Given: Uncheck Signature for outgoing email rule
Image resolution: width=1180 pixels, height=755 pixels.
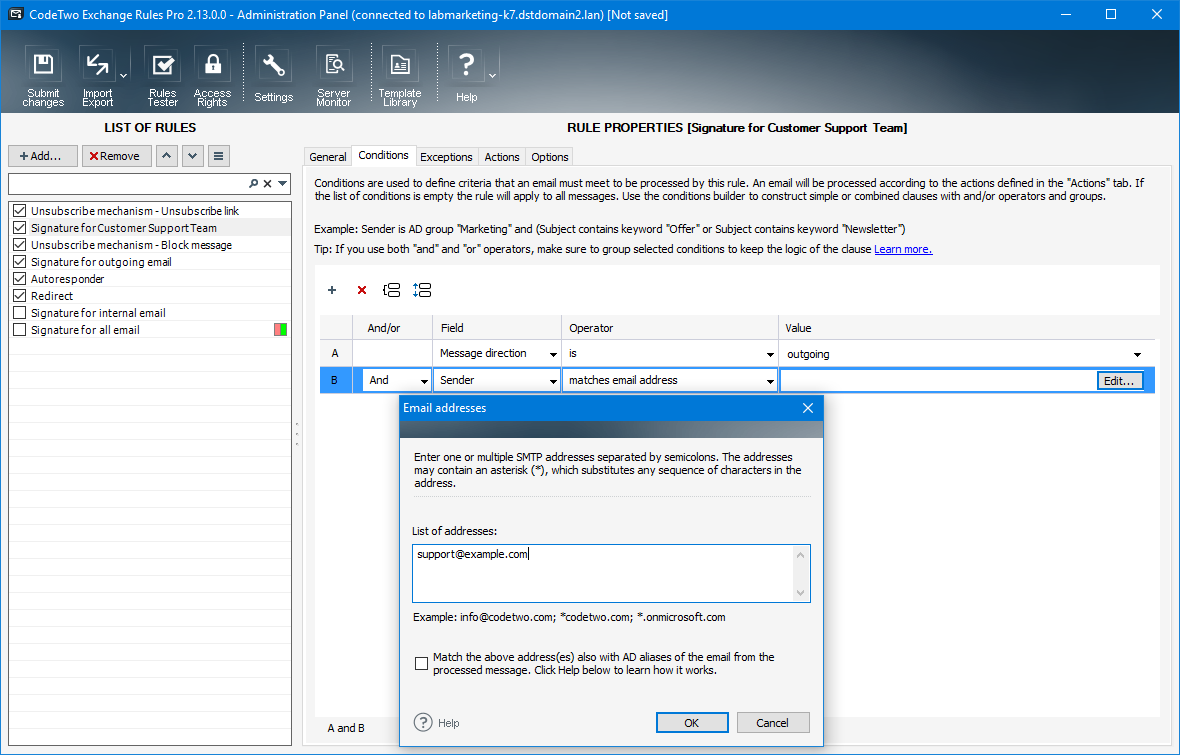Looking at the screenshot, I should (x=20, y=262).
